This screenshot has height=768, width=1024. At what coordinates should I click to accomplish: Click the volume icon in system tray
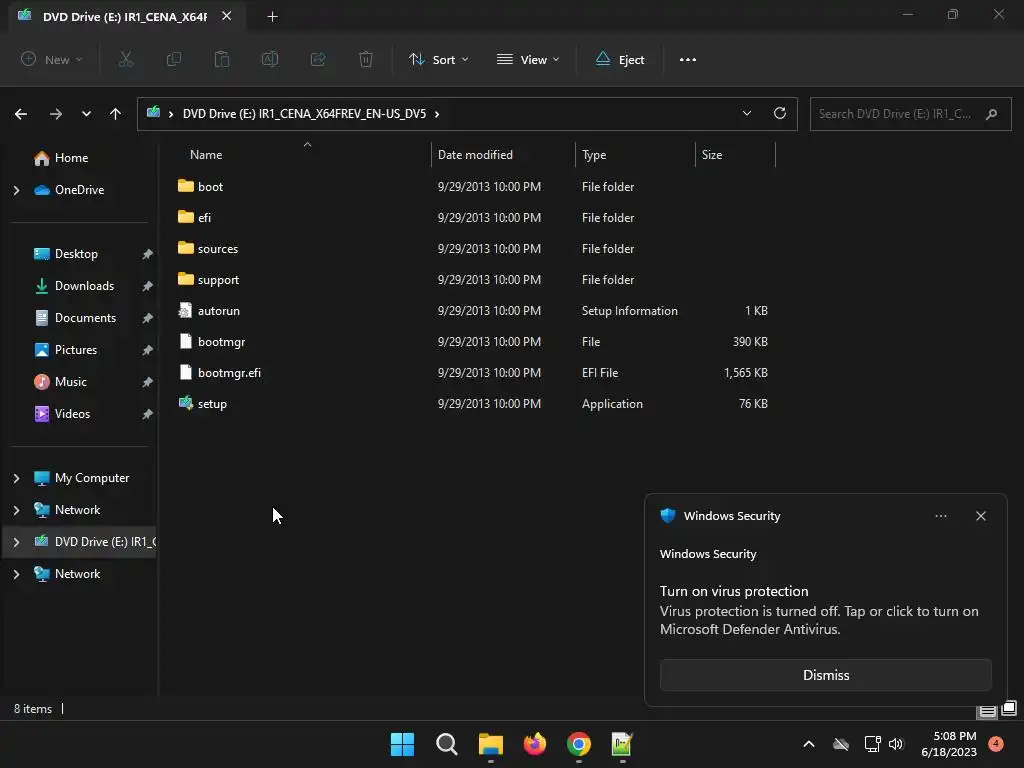[895, 744]
